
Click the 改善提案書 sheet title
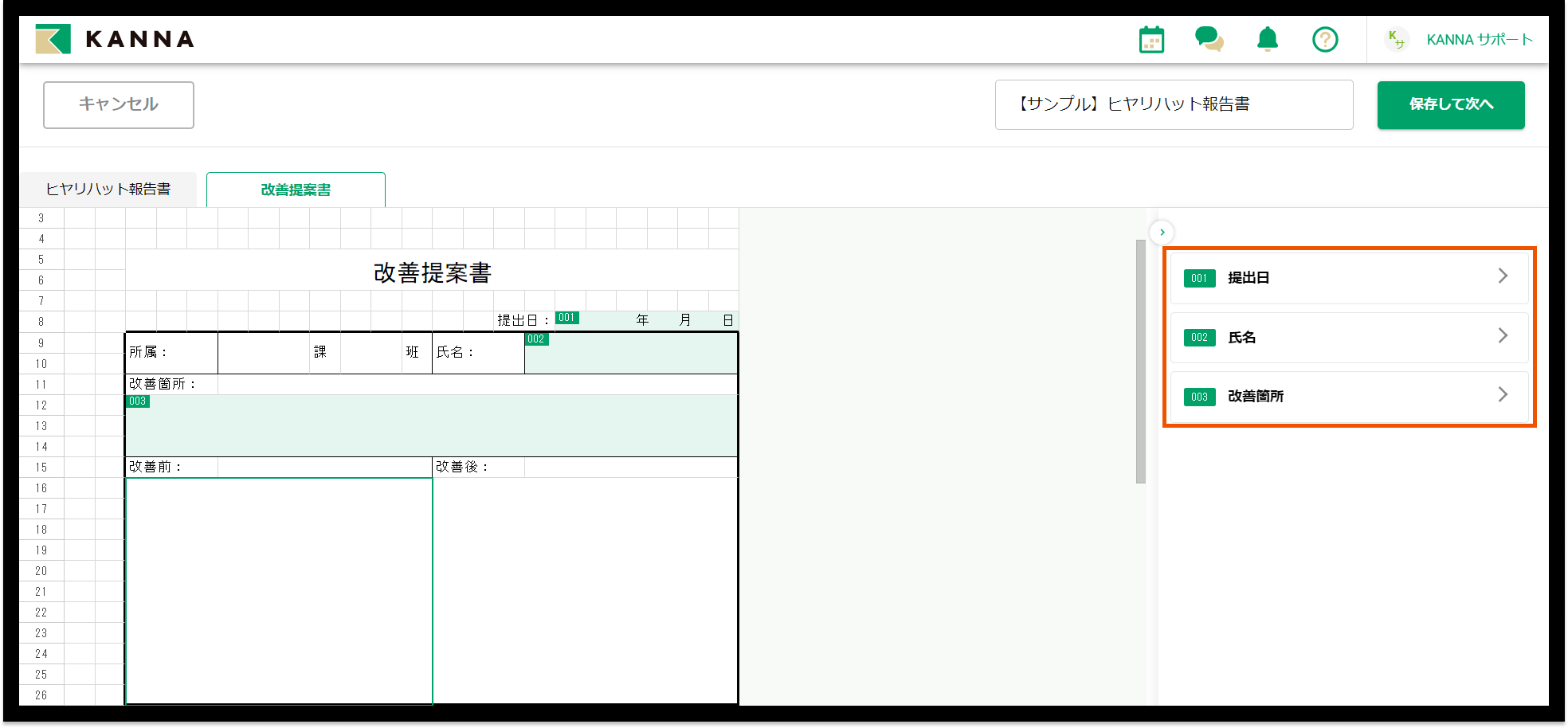click(x=432, y=273)
